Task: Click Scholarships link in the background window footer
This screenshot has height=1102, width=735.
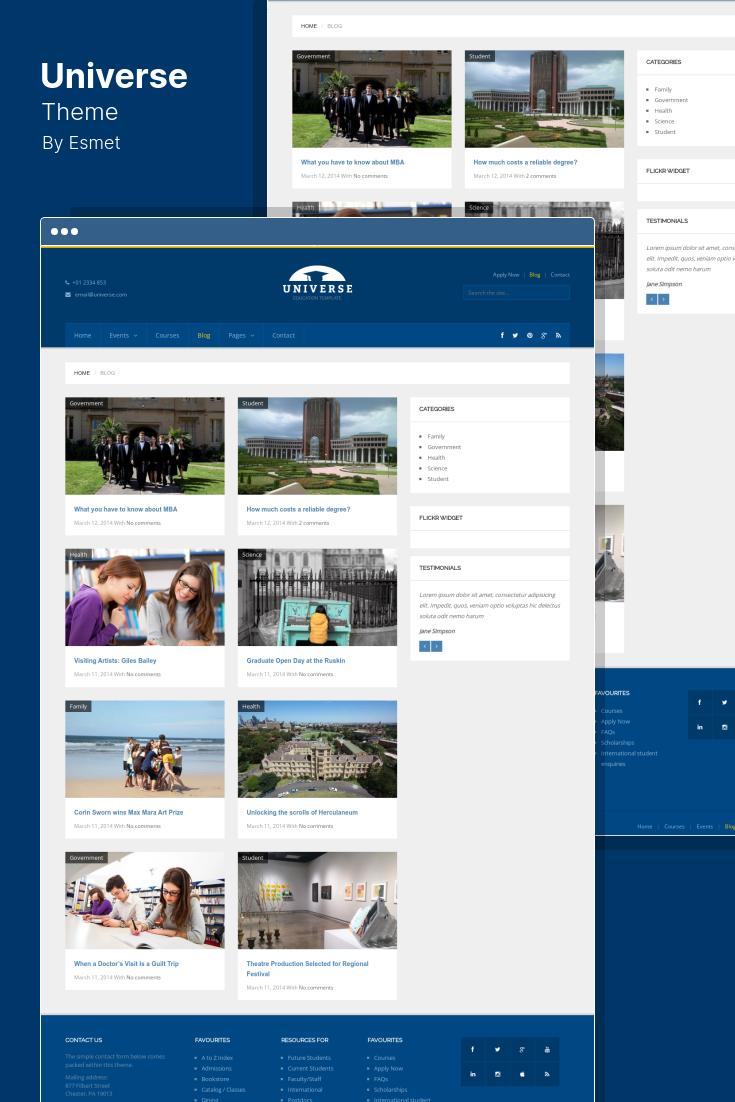Action: click(617, 743)
